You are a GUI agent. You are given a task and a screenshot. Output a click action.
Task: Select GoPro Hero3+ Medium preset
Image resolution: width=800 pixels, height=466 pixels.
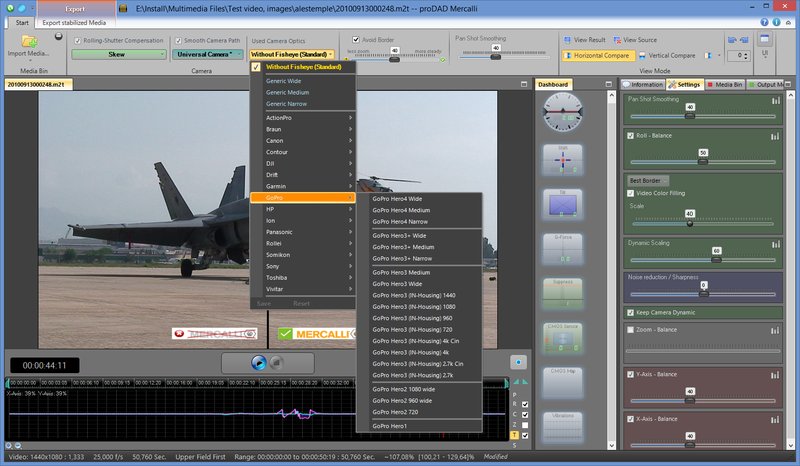[x=419, y=247]
